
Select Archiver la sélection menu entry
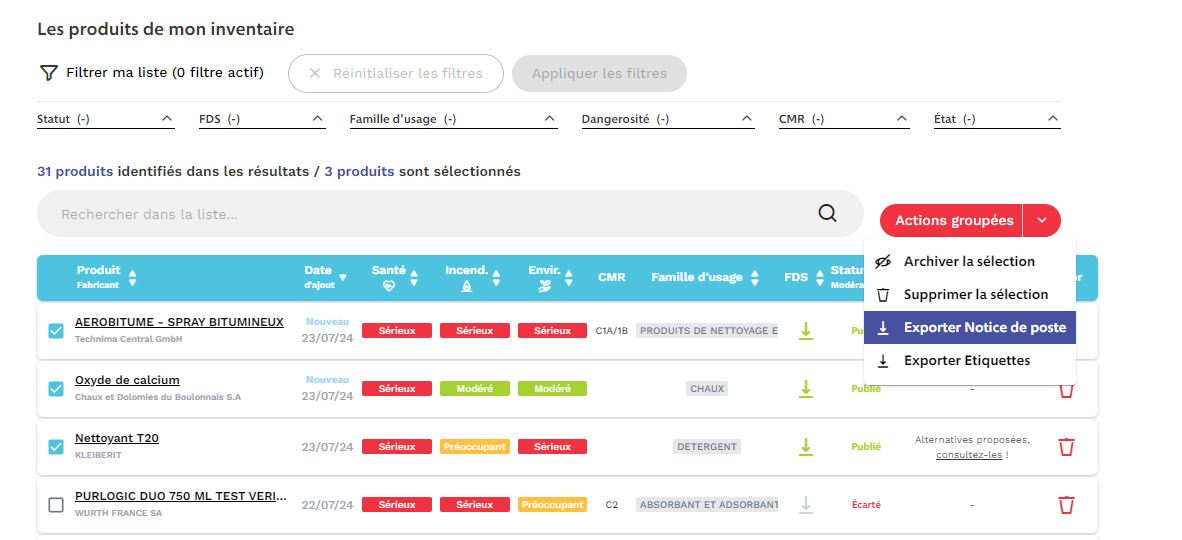pyautogui.click(x=968, y=262)
